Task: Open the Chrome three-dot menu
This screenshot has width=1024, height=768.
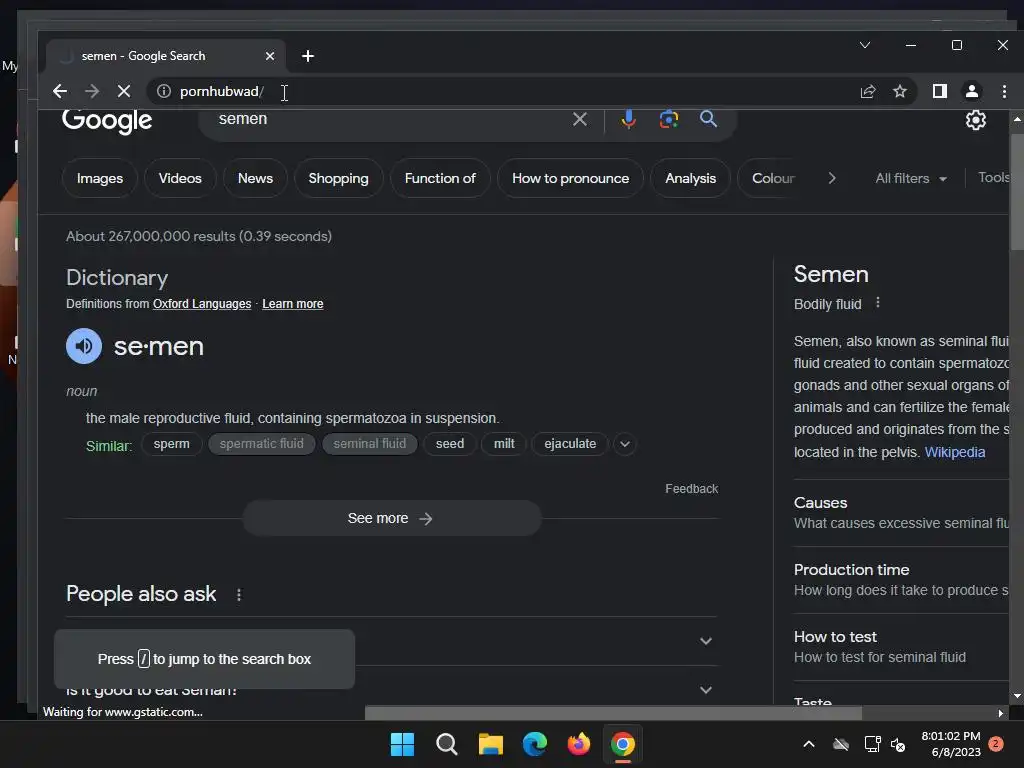Action: tap(1004, 91)
